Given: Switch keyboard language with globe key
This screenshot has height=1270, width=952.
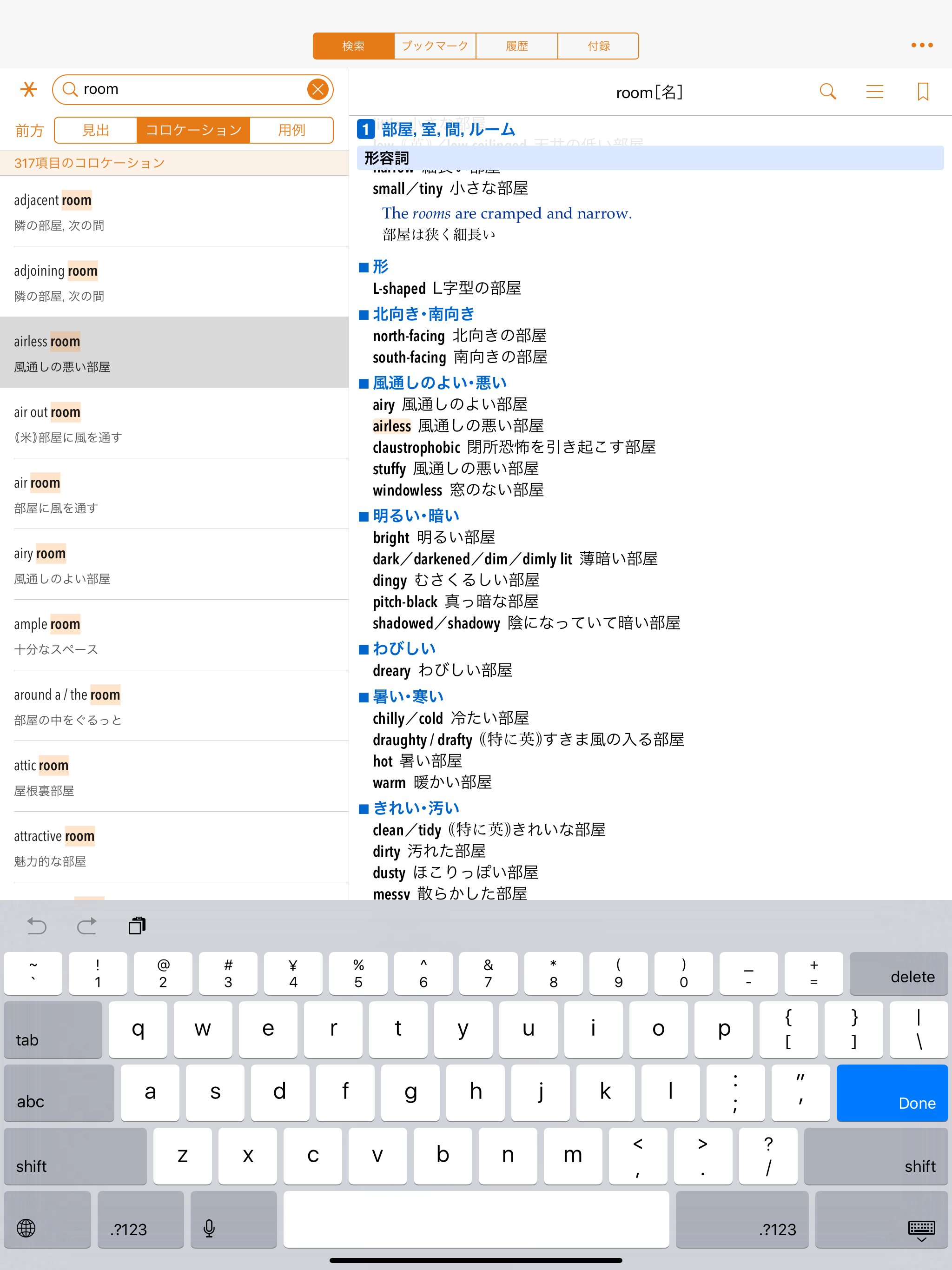Looking at the screenshot, I should (x=47, y=1219).
